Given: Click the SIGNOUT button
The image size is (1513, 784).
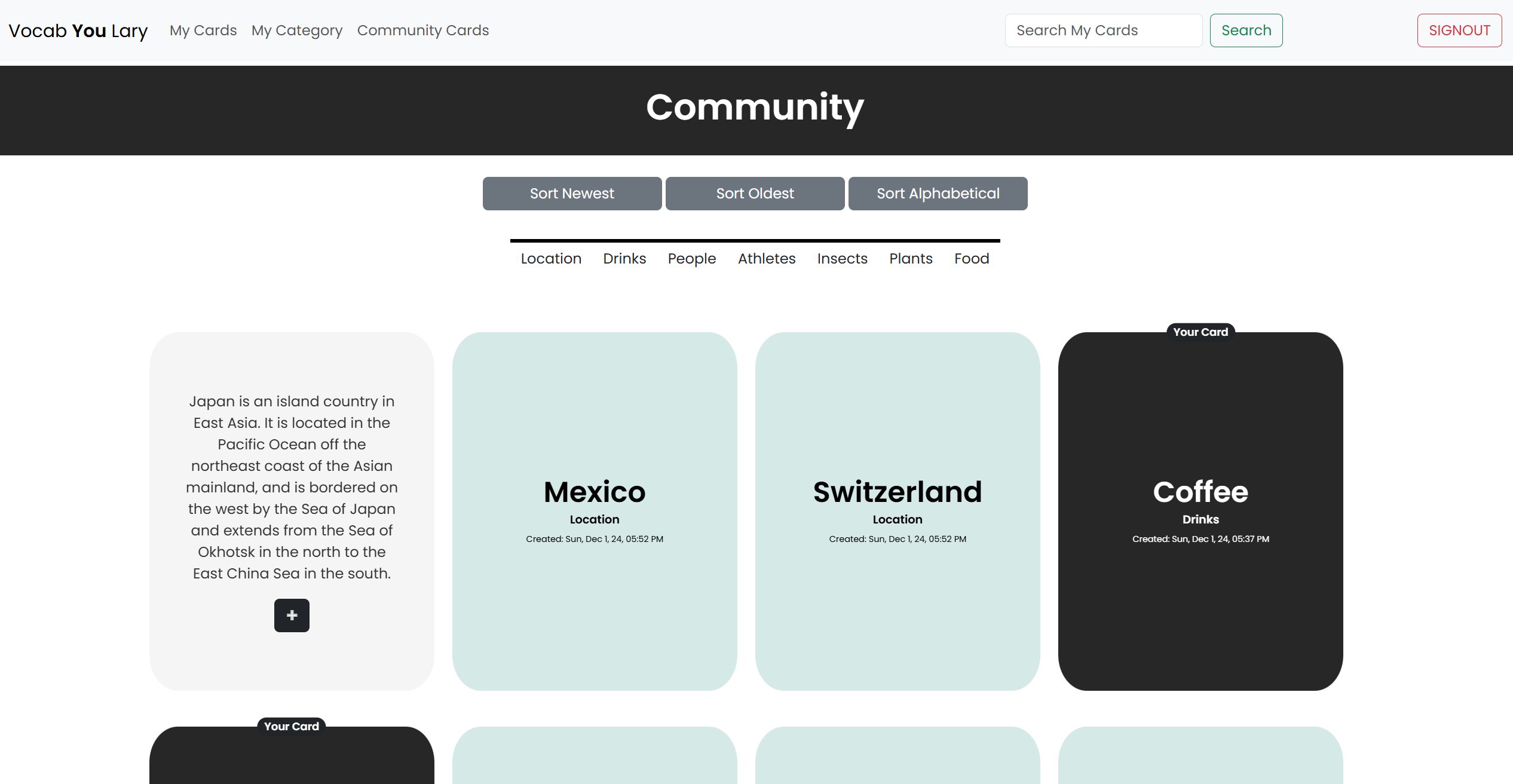Looking at the screenshot, I should 1459,30.
